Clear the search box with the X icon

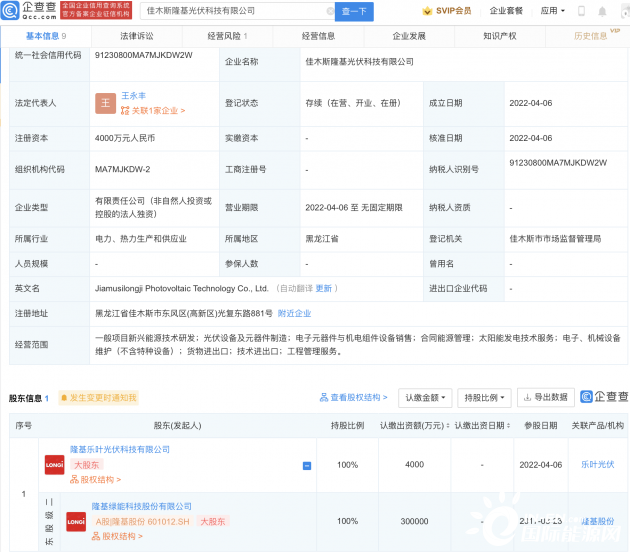pos(330,11)
